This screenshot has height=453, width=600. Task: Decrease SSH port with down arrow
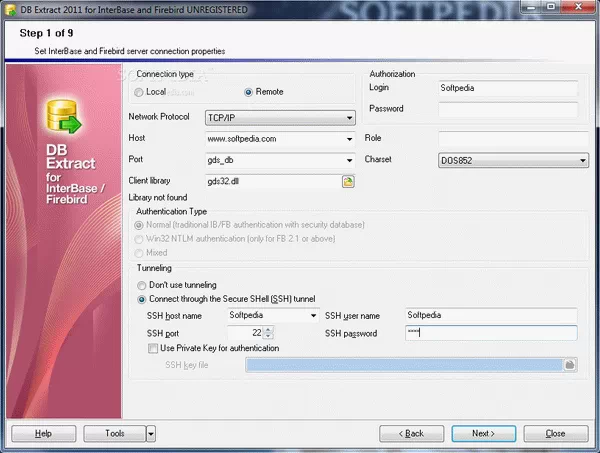click(268, 336)
